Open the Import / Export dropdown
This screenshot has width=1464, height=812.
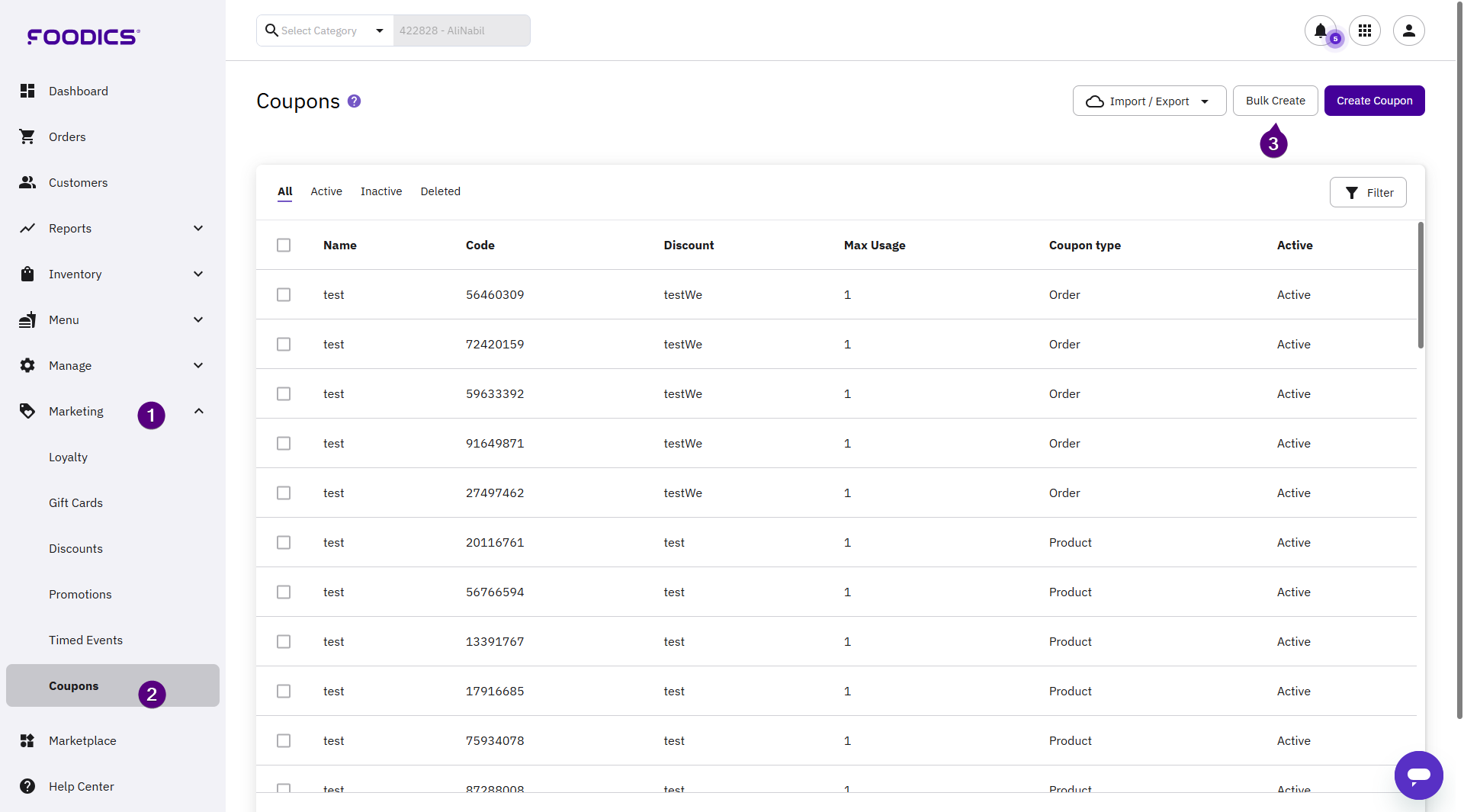(x=1148, y=101)
